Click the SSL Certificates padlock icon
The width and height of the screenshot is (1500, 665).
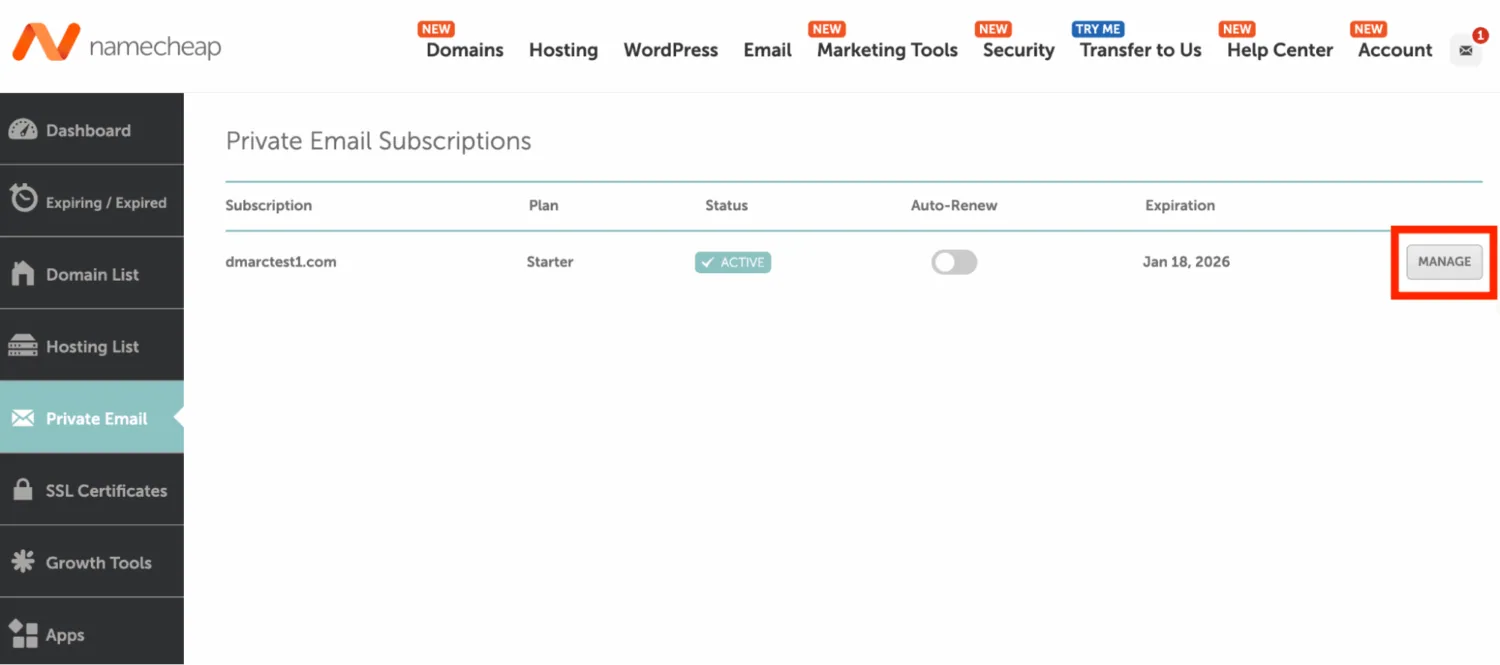[x=23, y=490]
